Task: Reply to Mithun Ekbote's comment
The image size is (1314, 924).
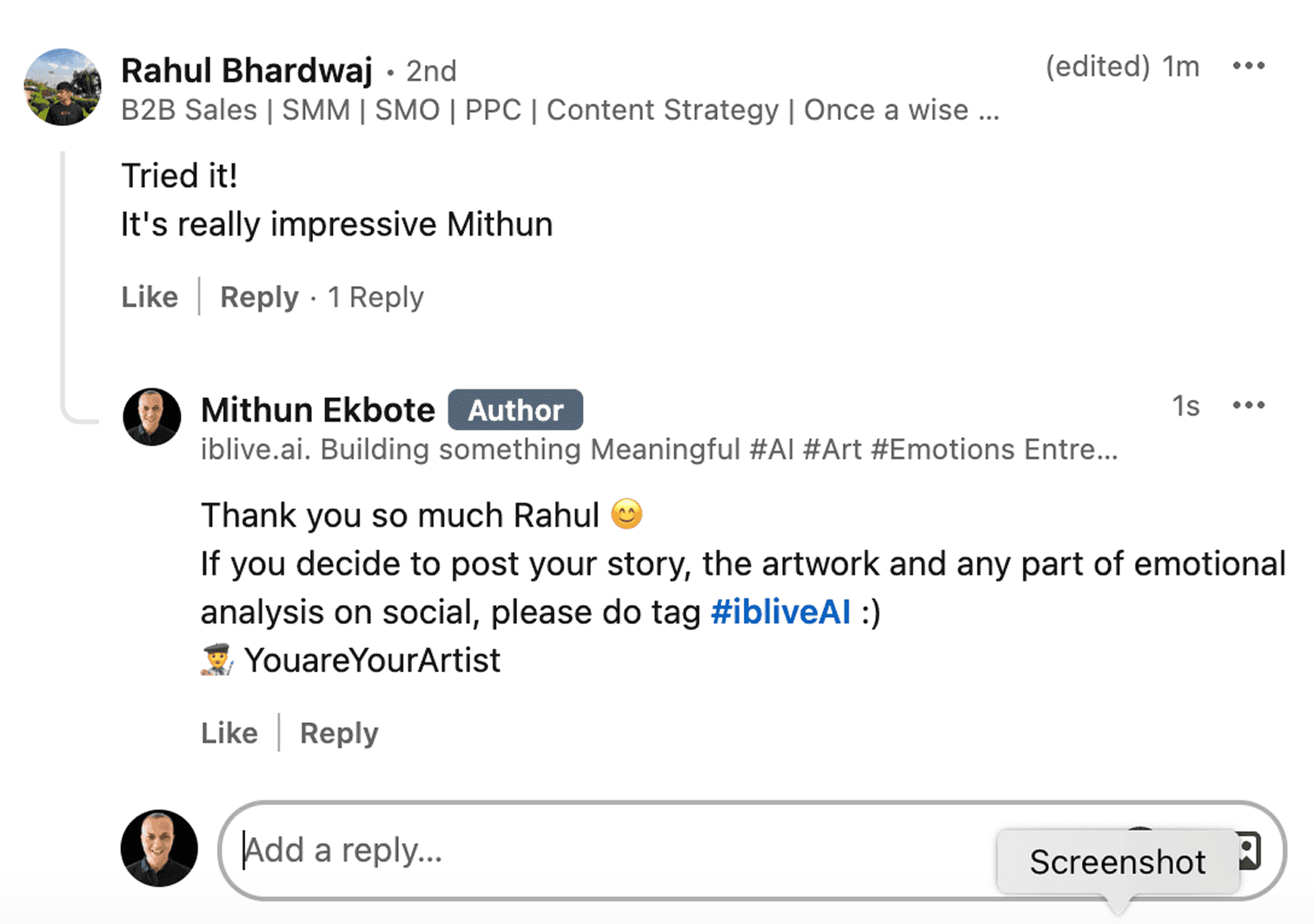Action: click(x=339, y=733)
